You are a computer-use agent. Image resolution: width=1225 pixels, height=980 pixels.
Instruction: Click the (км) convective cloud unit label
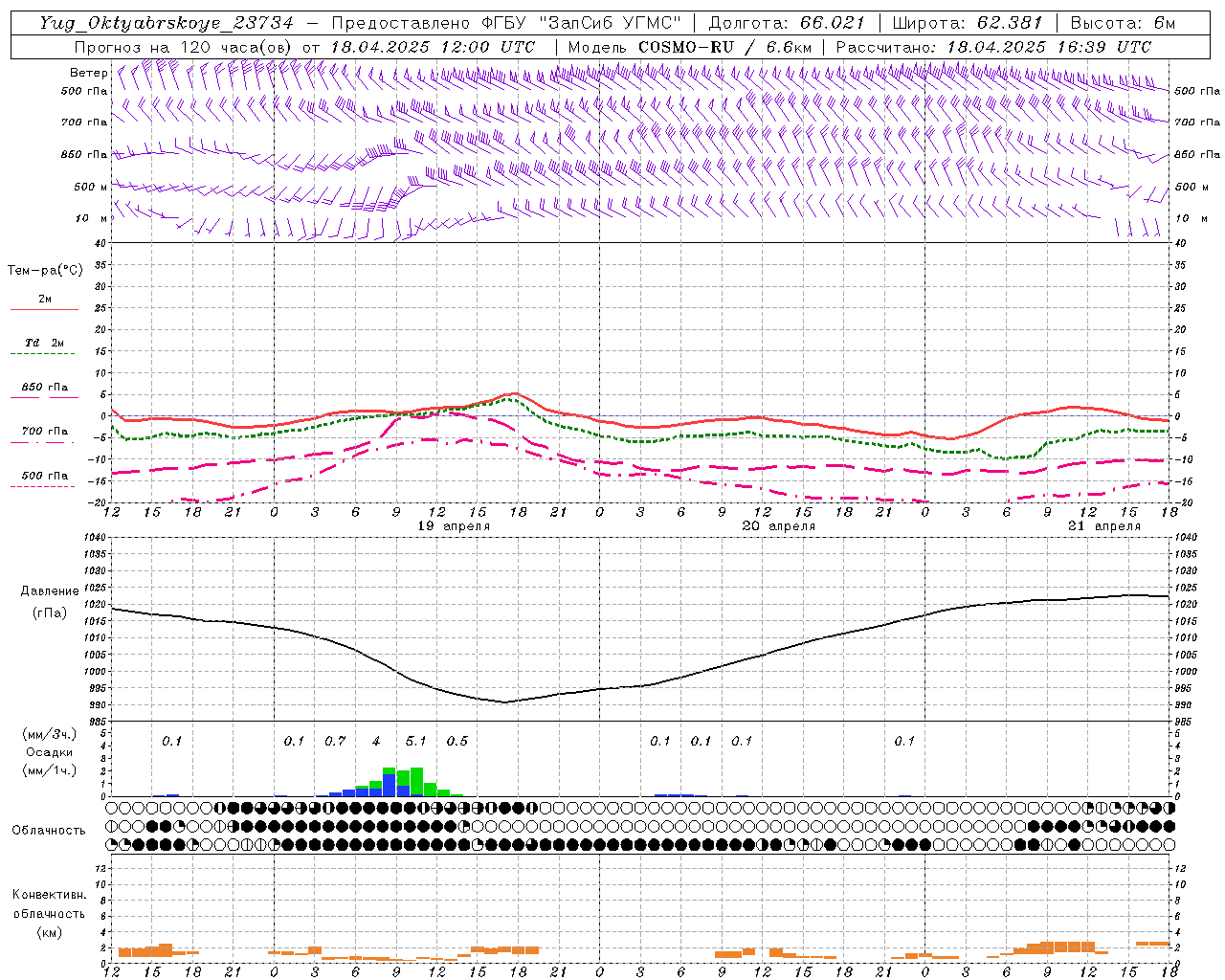tap(49, 932)
